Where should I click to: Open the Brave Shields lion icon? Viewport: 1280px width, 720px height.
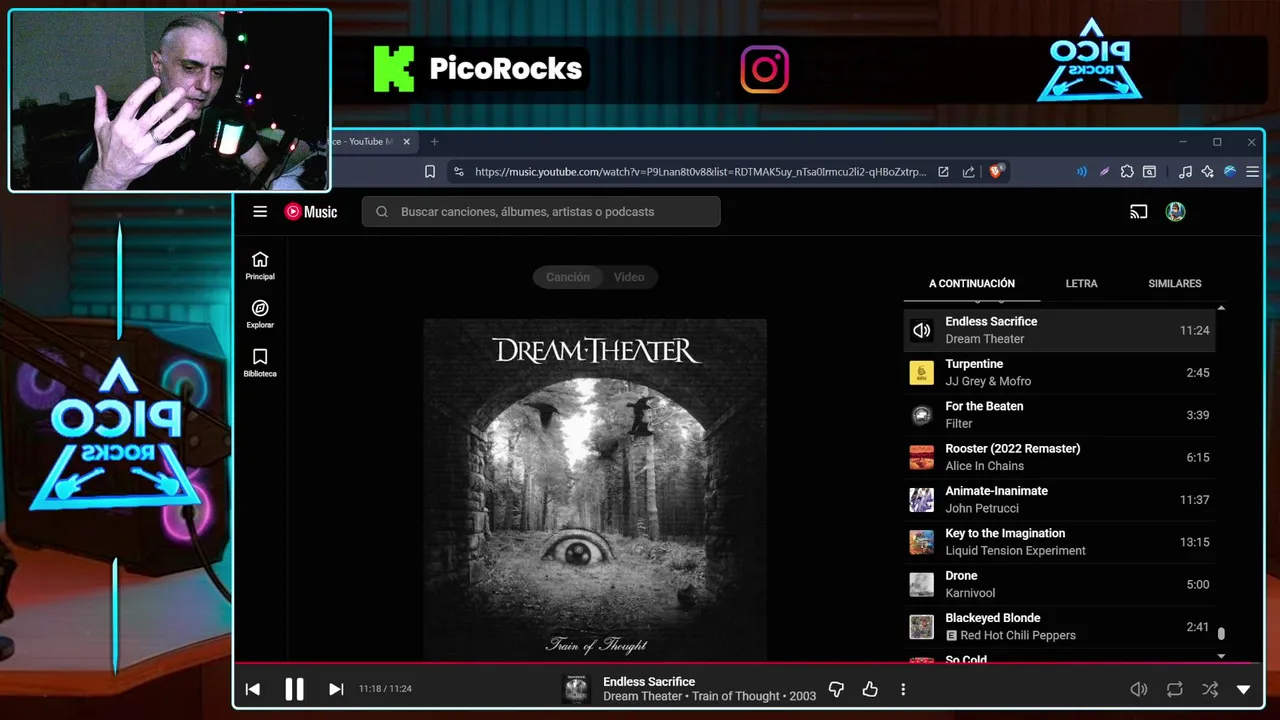(x=996, y=172)
